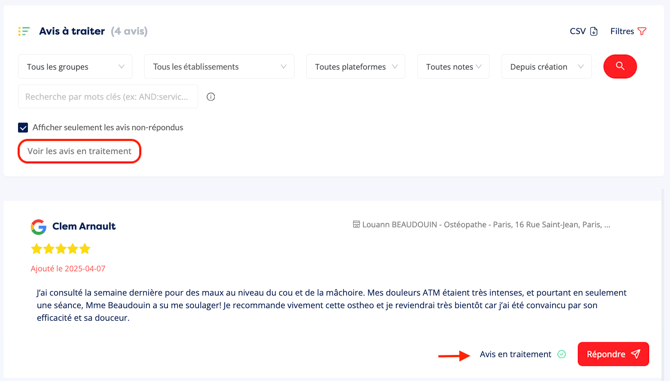The width and height of the screenshot is (670, 381).
Task: Click the CSV export link
Action: pyautogui.click(x=578, y=31)
